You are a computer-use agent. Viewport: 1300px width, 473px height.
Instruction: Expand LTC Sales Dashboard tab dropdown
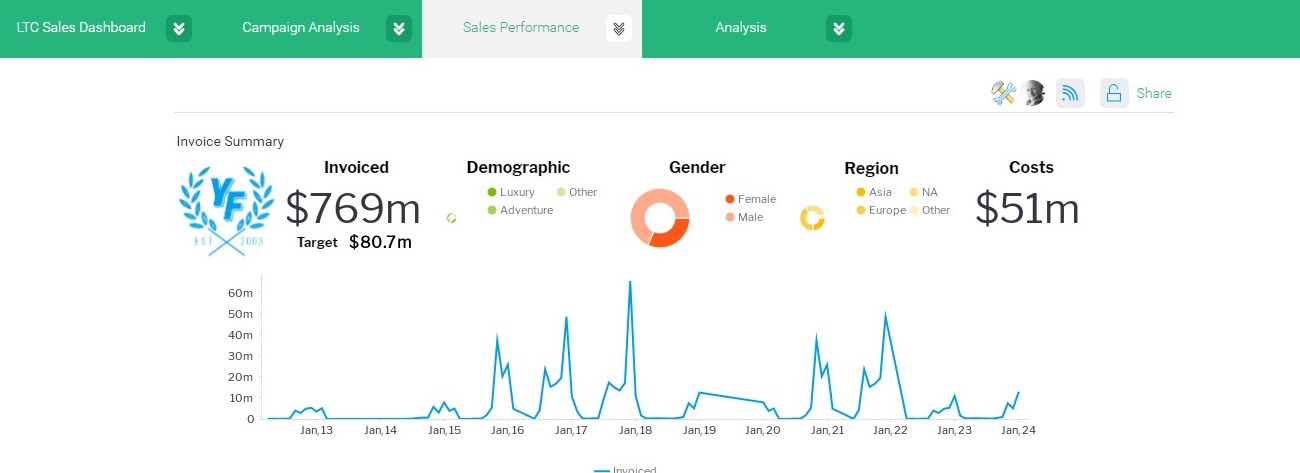click(x=179, y=28)
